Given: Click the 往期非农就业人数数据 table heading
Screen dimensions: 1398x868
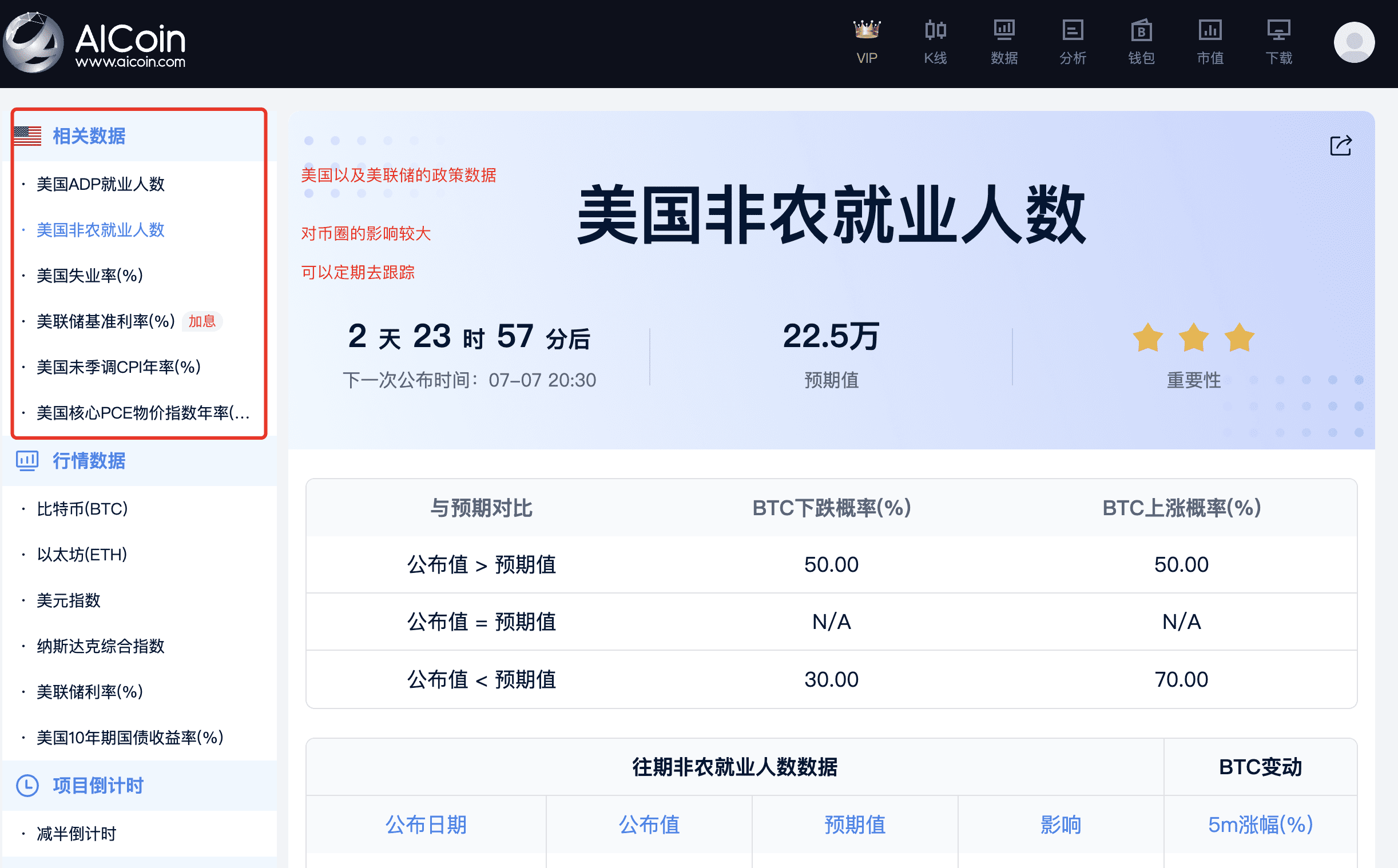Looking at the screenshot, I should (x=735, y=767).
